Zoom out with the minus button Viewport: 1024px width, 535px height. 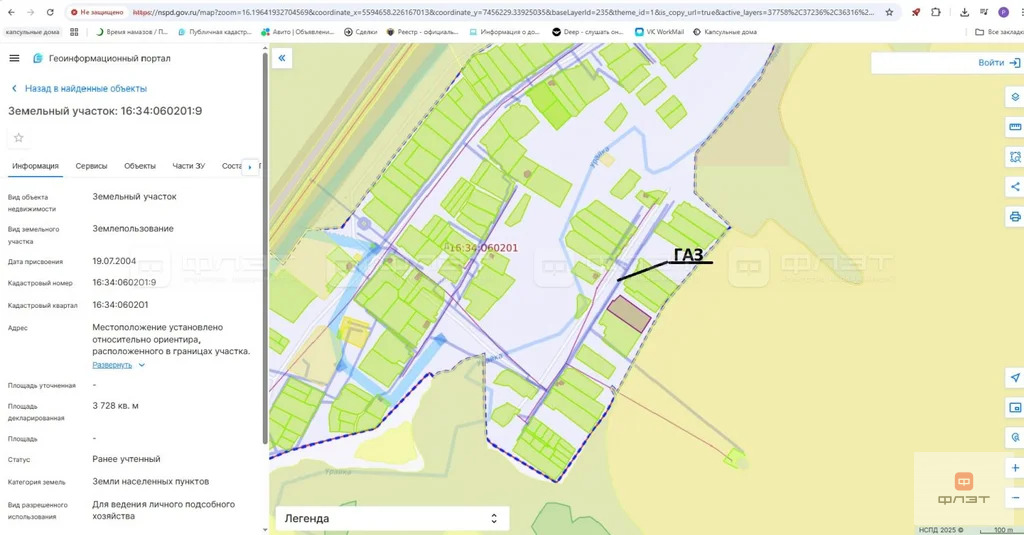[x=1015, y=497]
